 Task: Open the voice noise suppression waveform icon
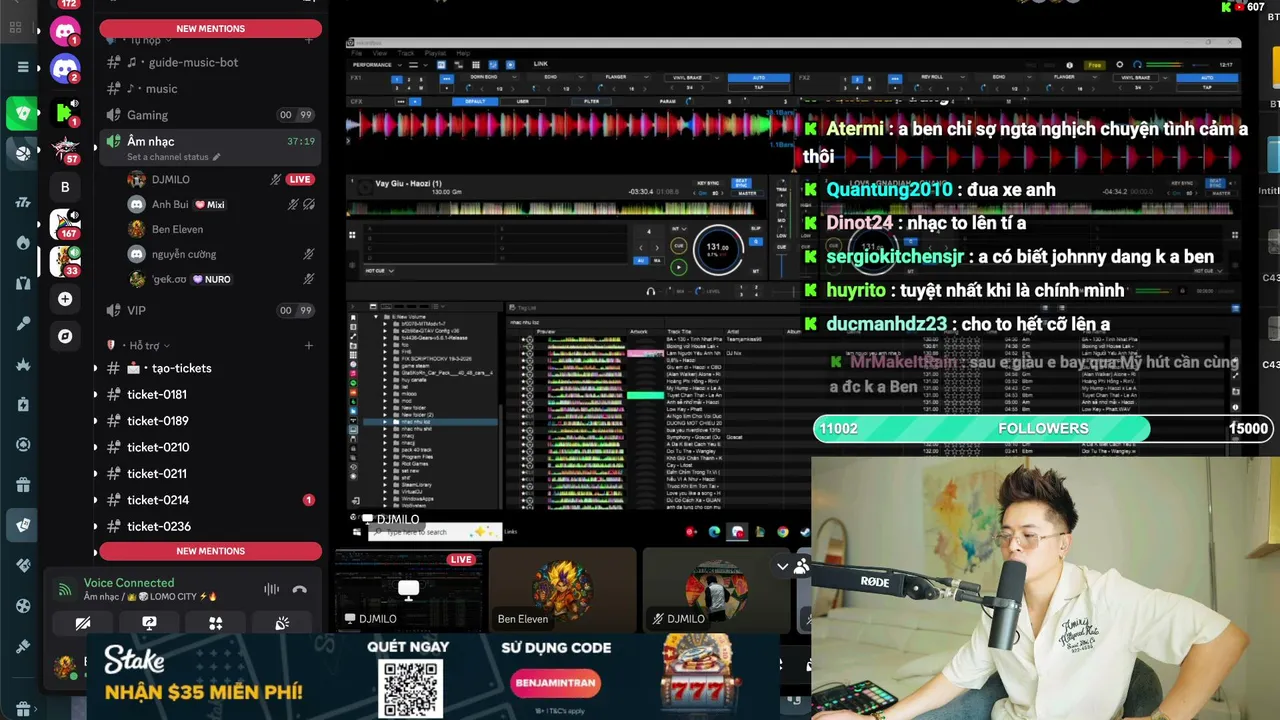[271, 590]
